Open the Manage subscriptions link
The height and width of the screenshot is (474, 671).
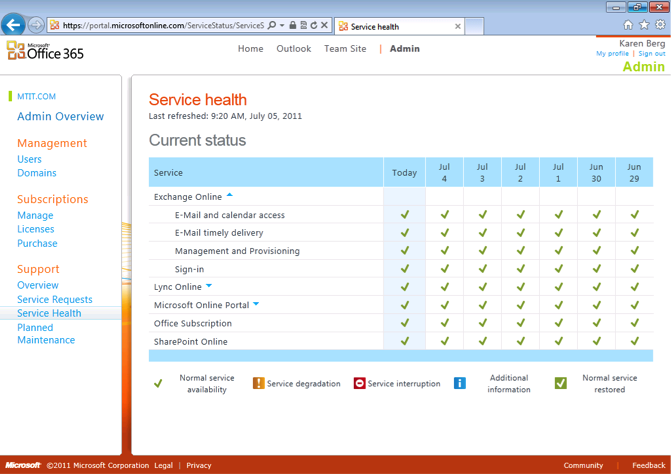click(35, 215)
